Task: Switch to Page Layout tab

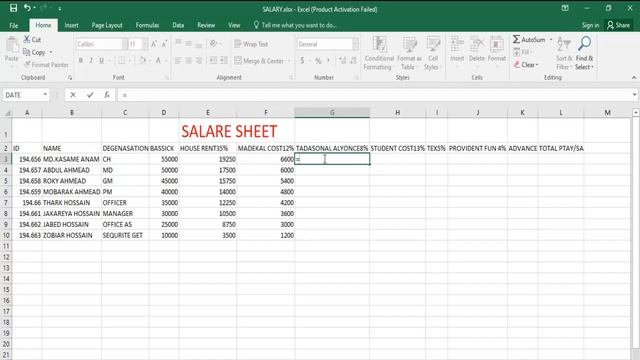Action: [x=107, y=25]
